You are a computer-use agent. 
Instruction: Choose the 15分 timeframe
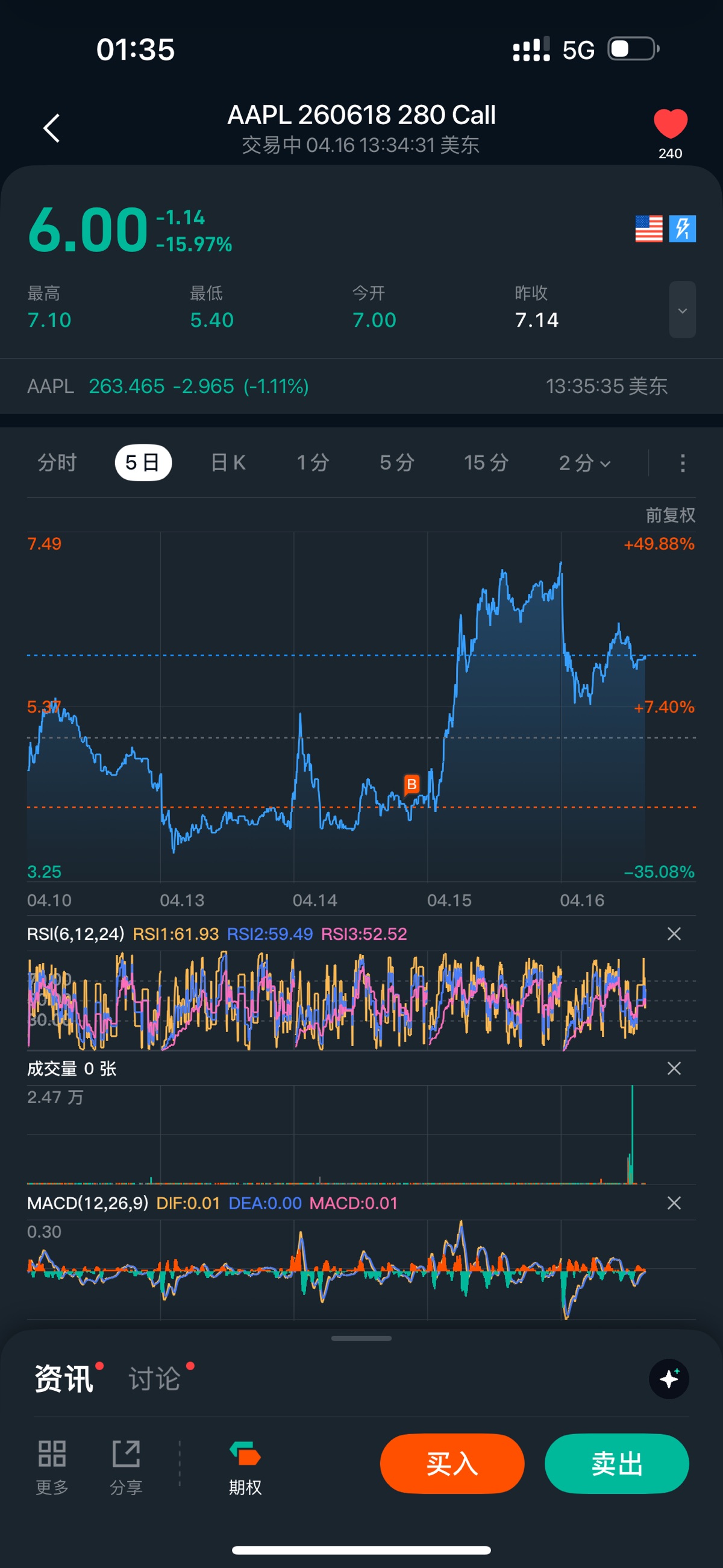[486, 463]
